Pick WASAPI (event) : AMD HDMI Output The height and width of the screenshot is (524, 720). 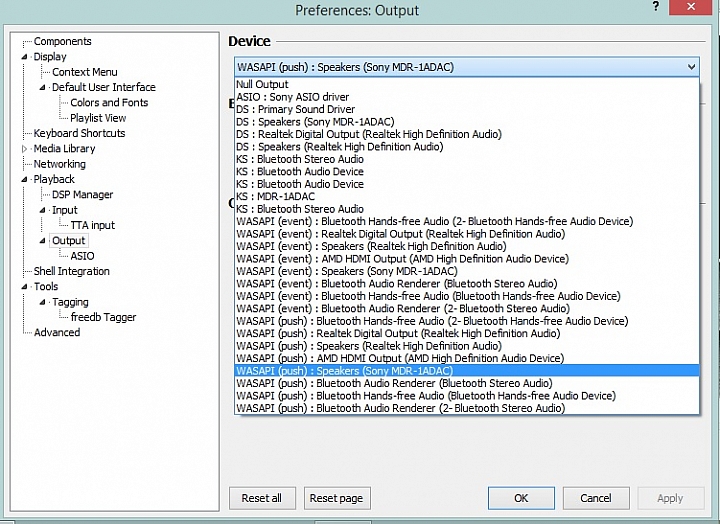click(x=467, y=259)
